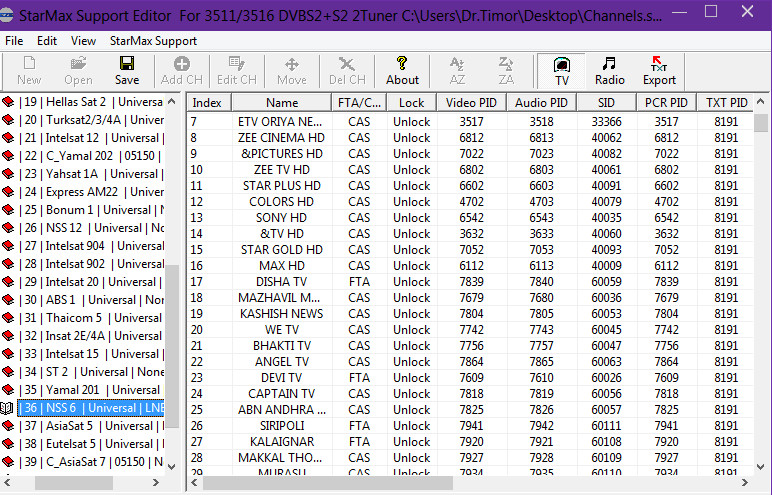Select satellite 32 Insat 2E/4A
This screenshot has width=772, height=495.
coord(91,336)
